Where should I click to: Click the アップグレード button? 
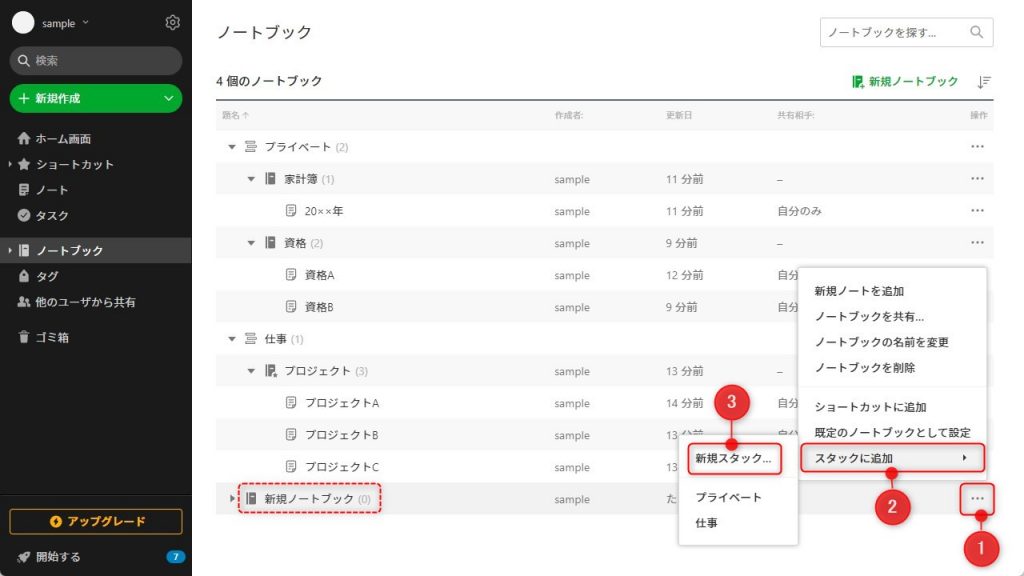point(96,521)
